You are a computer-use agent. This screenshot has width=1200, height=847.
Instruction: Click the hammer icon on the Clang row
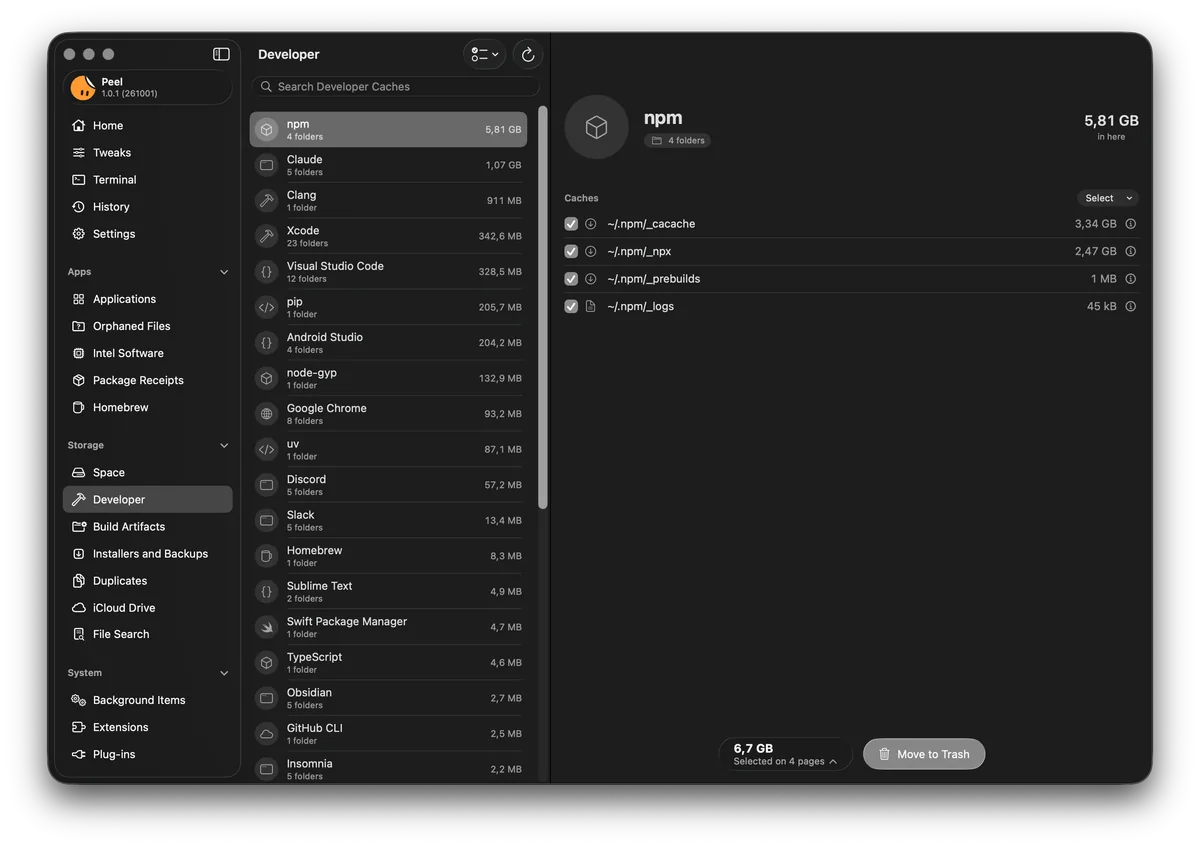266,201
